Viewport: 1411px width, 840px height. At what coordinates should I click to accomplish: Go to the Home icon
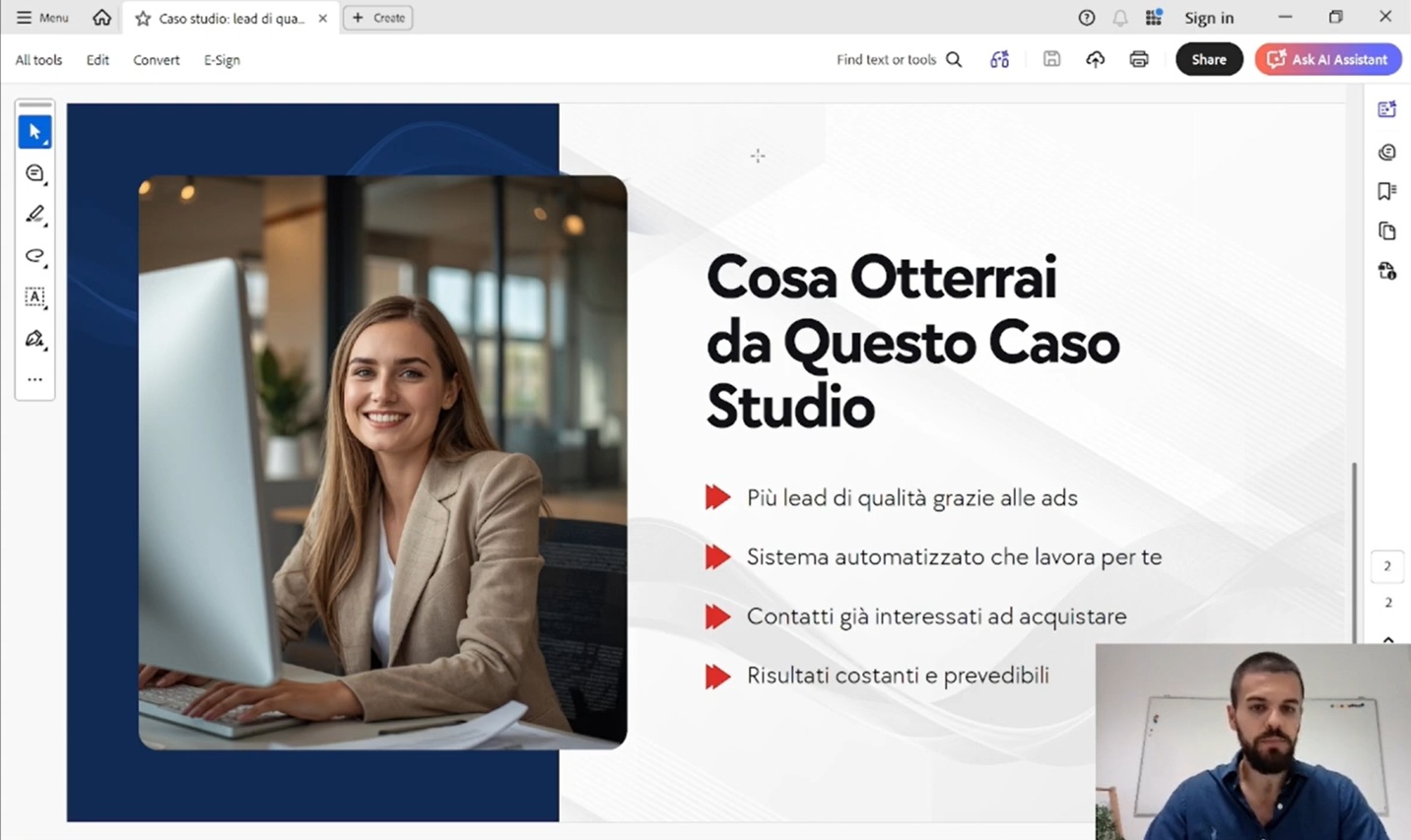point(101,18)
